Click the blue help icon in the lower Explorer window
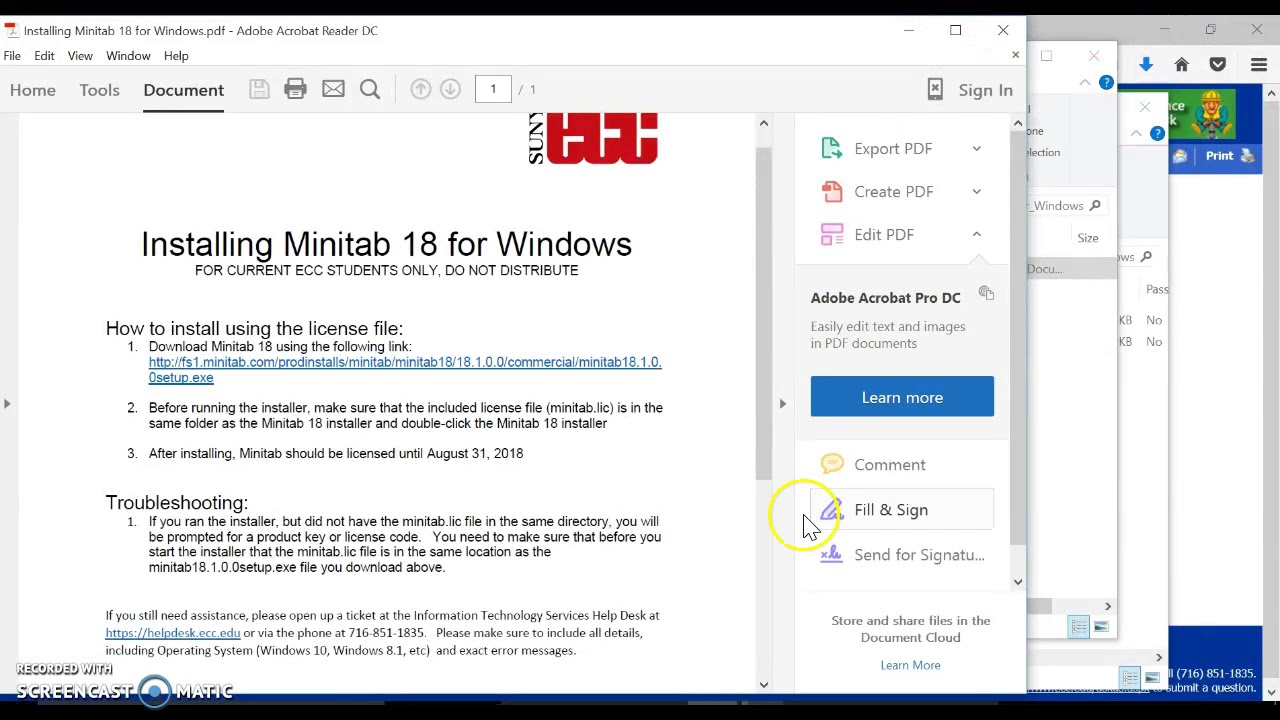 (x=1157, y=133)
